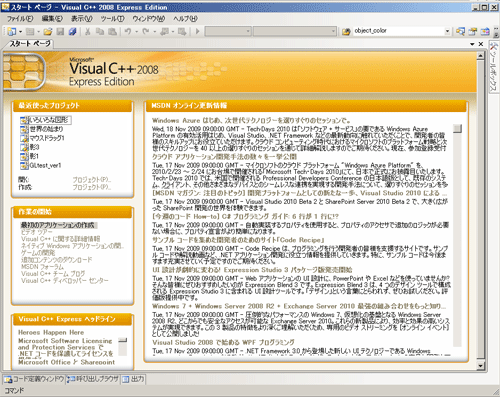Click the Find in Files icon

[346, 31]
